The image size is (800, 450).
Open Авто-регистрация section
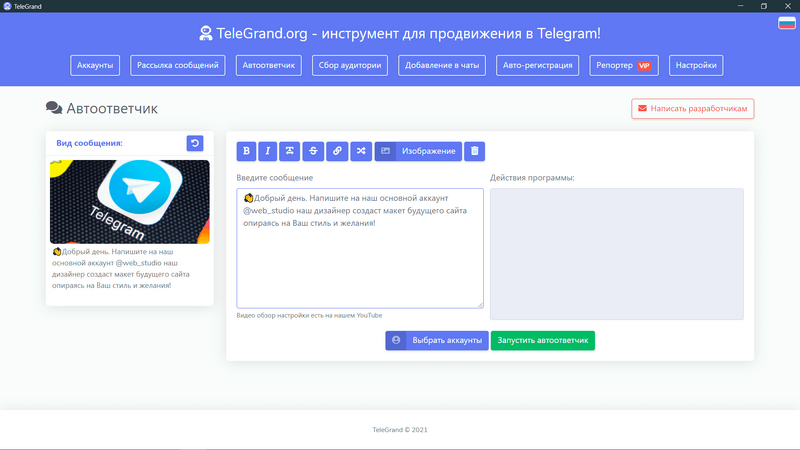[537, 65]
